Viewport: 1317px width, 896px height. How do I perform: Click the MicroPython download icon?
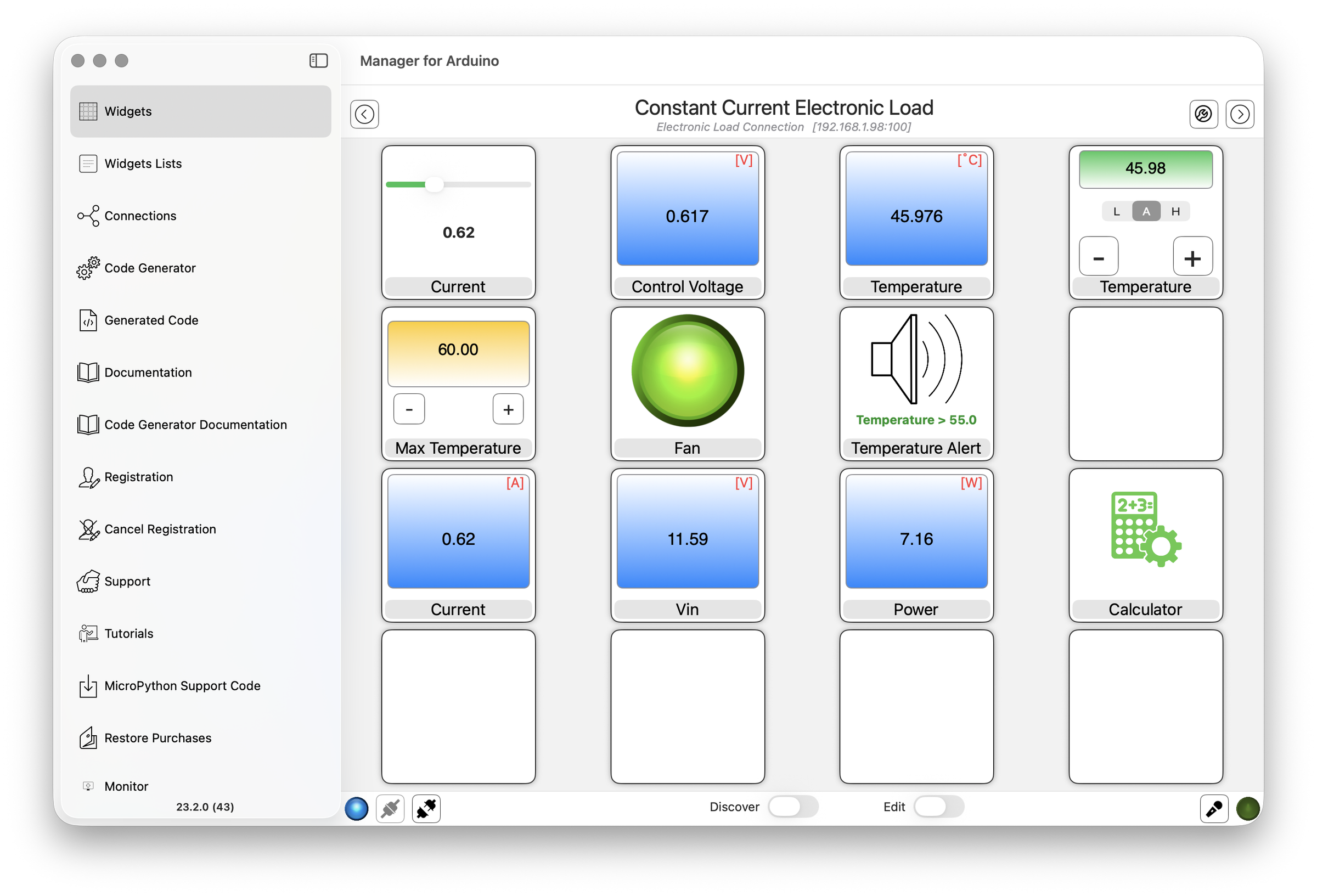(x=88, y=686)
